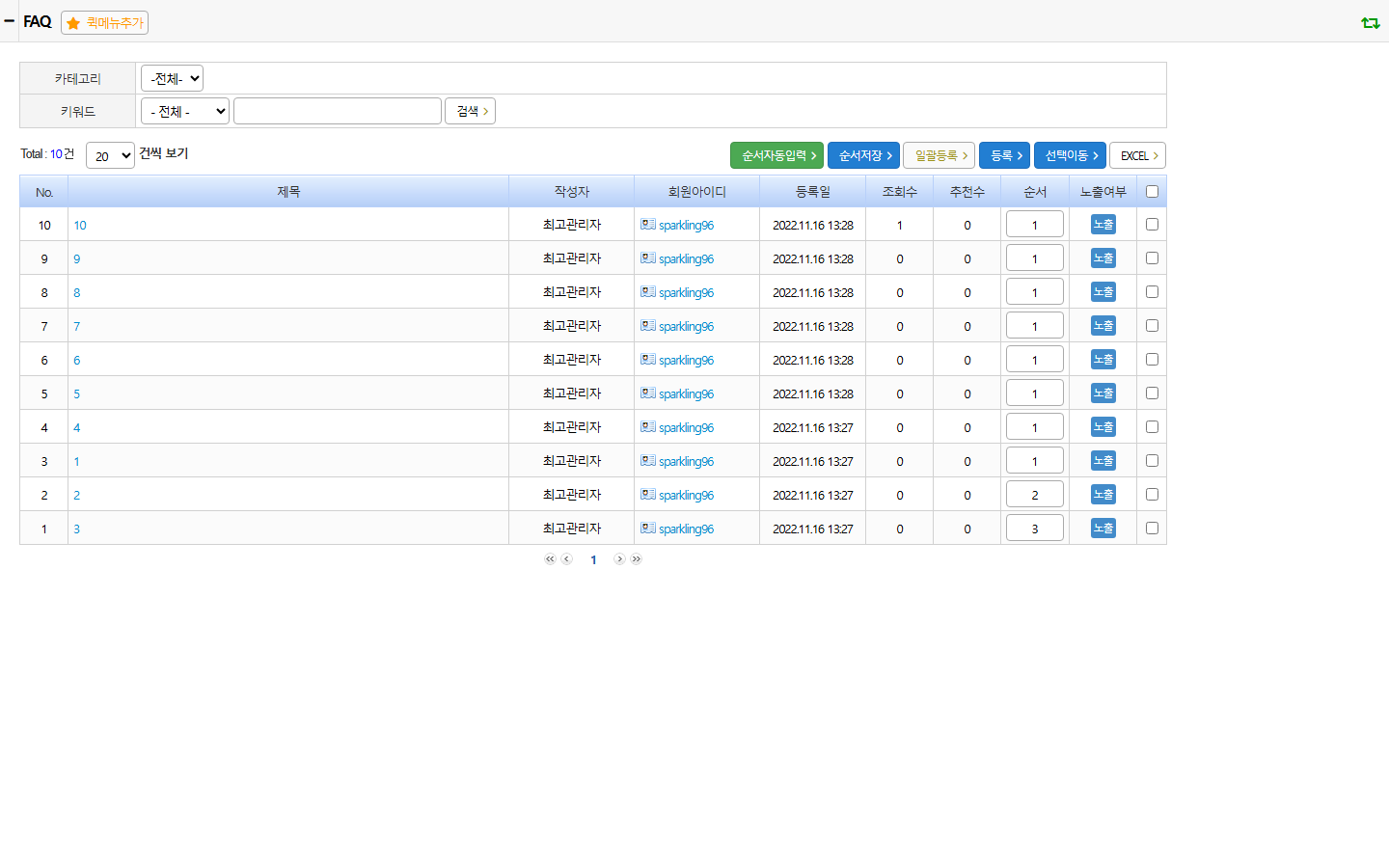This screenshot has width=1389, height=868.
Task: Click member card icon in row No. 9
Action: (648, 258)
